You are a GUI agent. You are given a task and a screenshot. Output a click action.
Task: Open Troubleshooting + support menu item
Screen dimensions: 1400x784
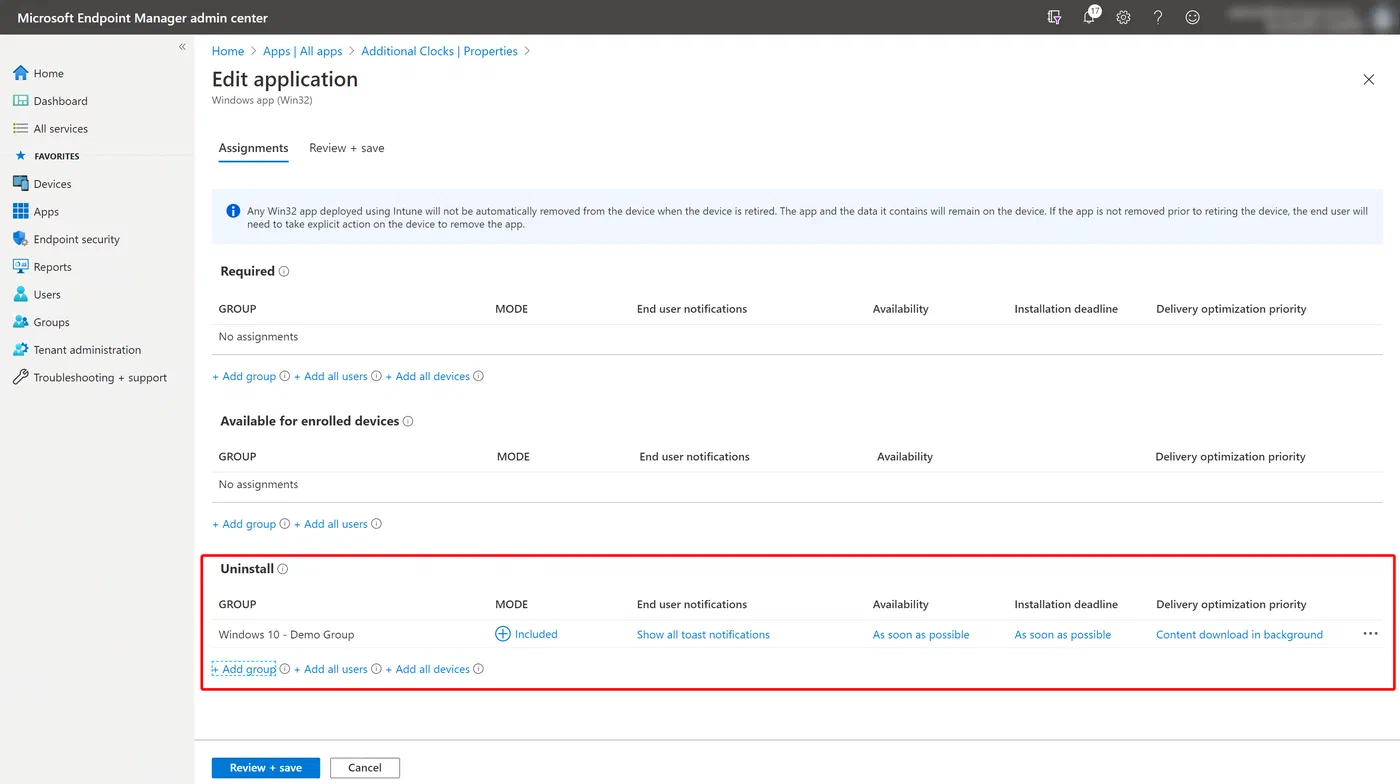pos(100,378)
